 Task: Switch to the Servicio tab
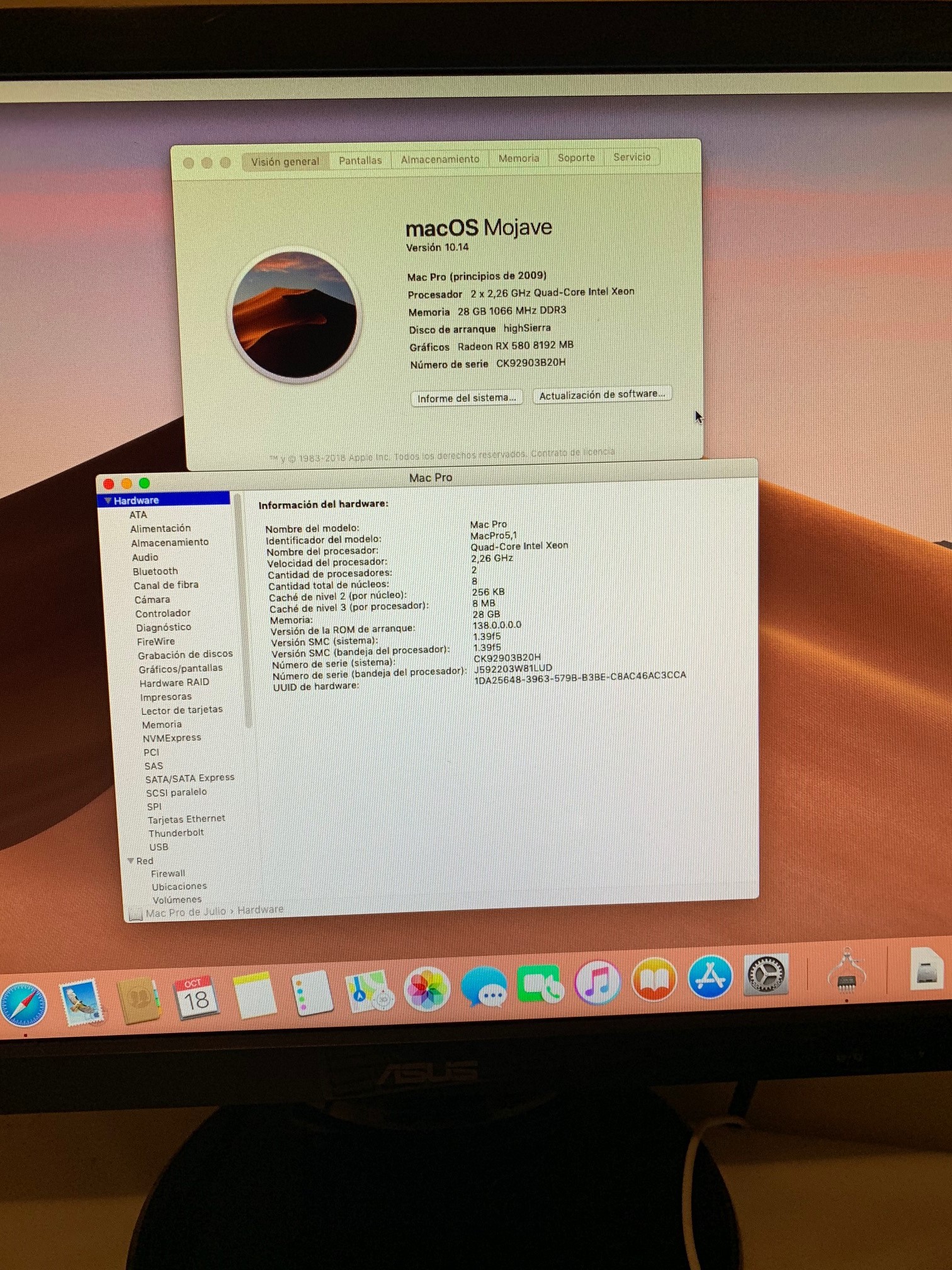(x=632, y=157)
